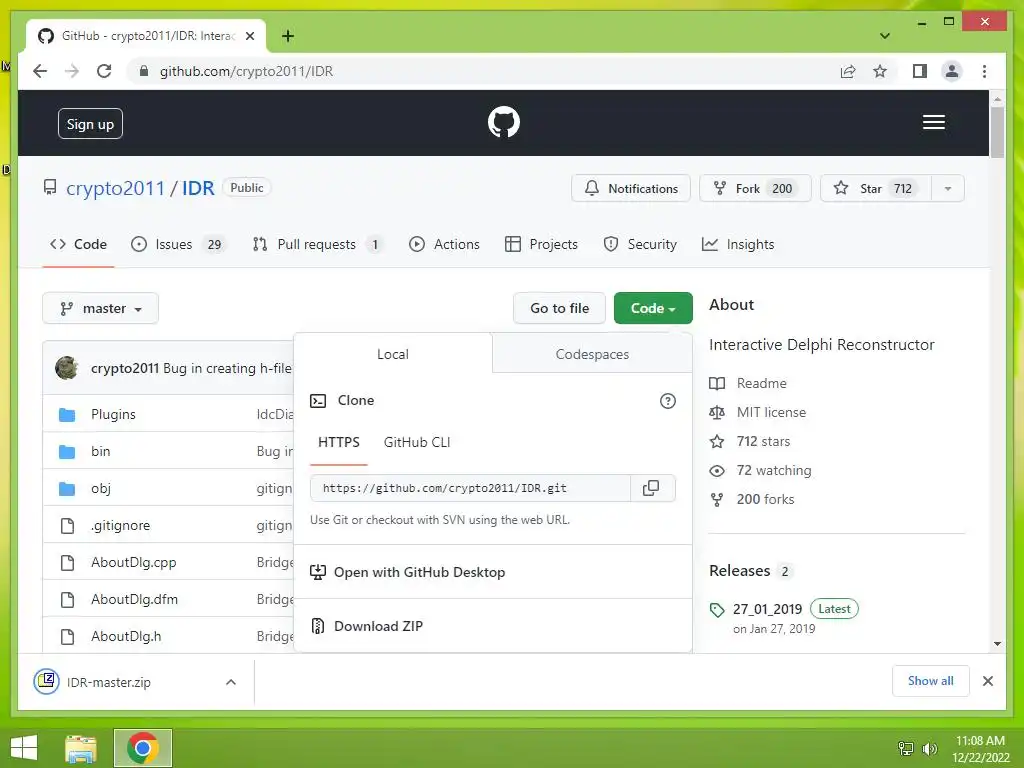Click the Plugins folder icon

click(67, 415)
